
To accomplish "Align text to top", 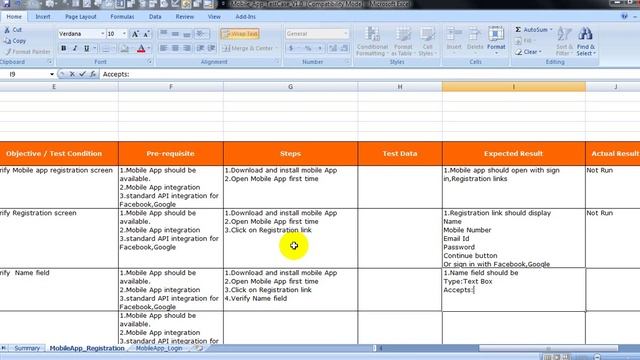I will (x=164, y=34).
